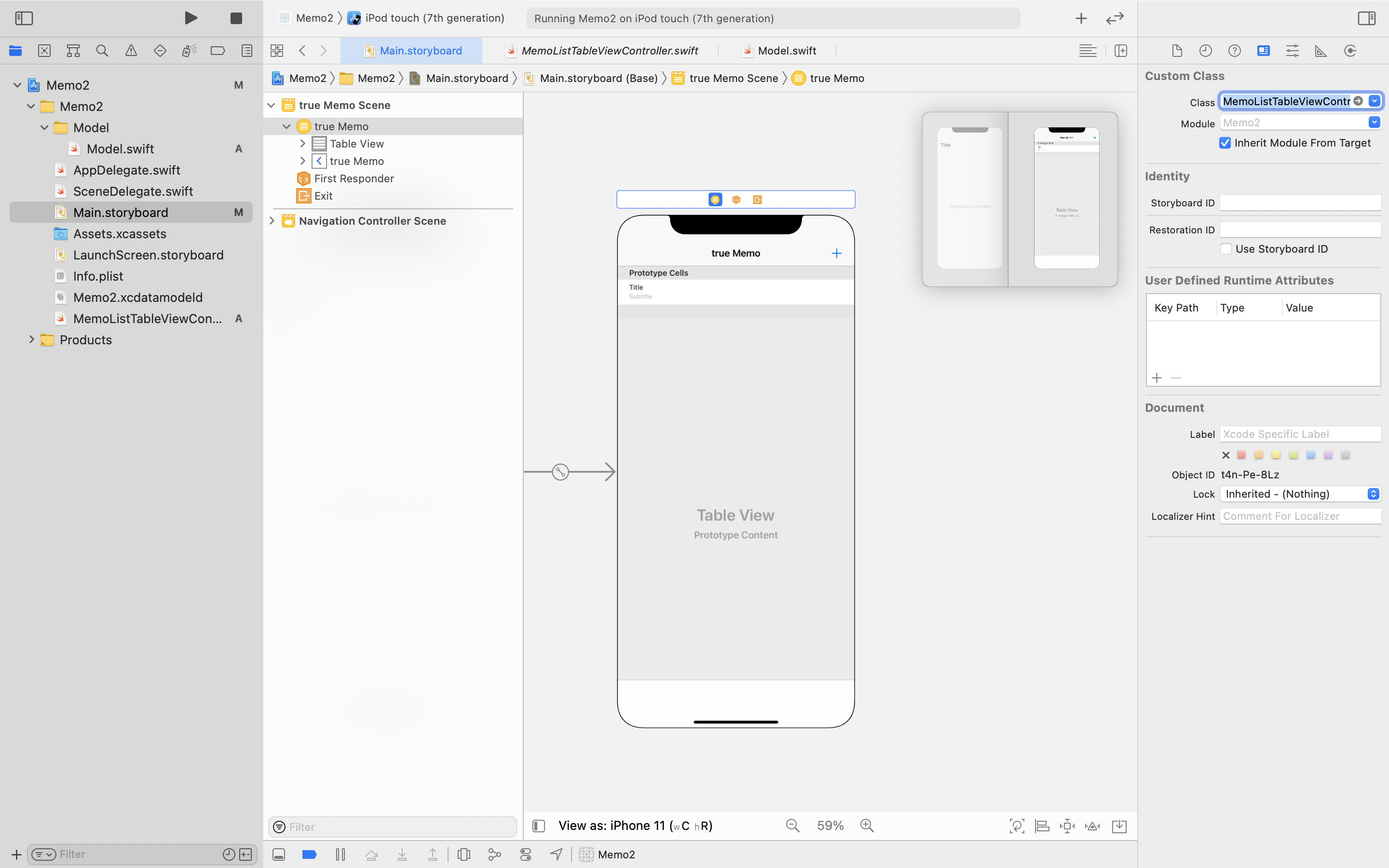The height and width of the screenshot is (868, 1389).
Task: Choose the red label color swatch
Action: tap(1241, 455)
